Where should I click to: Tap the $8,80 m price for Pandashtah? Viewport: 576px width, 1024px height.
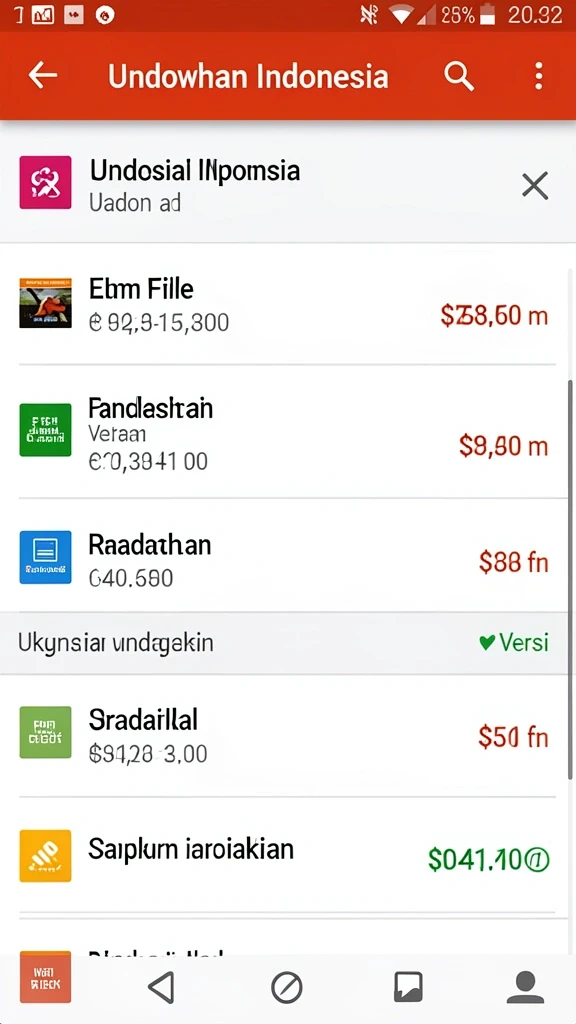pyautogui.click(x=504, y=446)
